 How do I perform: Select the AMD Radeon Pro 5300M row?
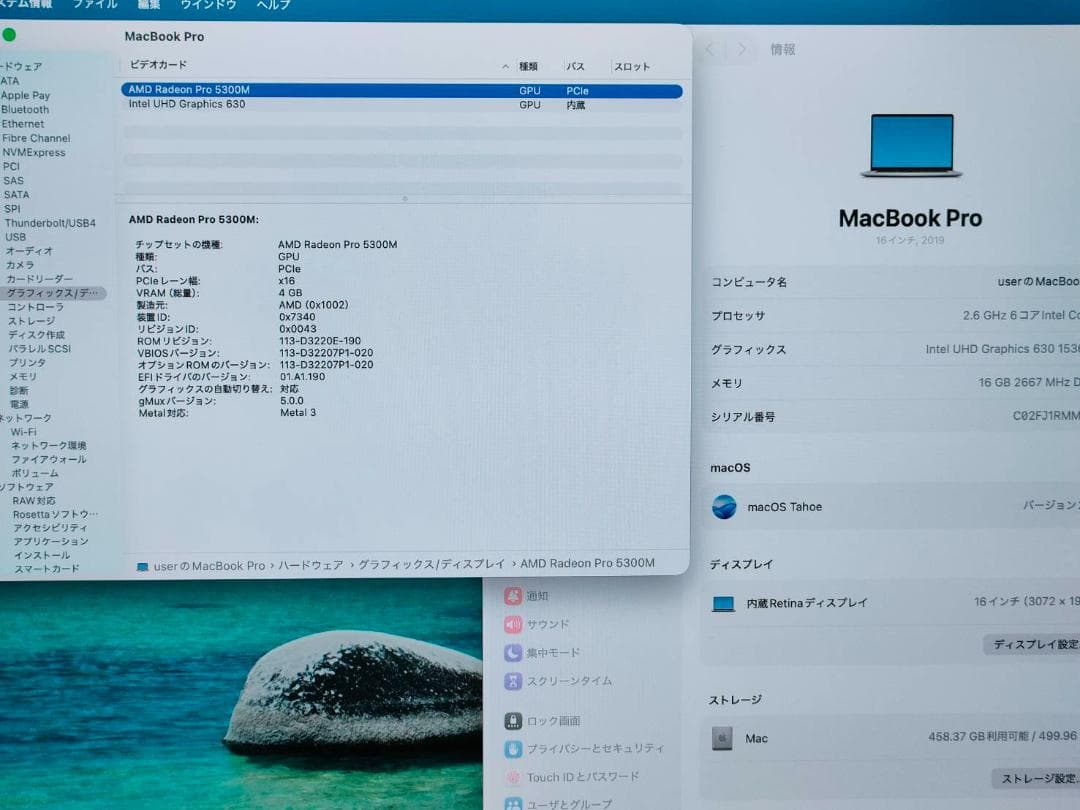(x=402, y=90)
